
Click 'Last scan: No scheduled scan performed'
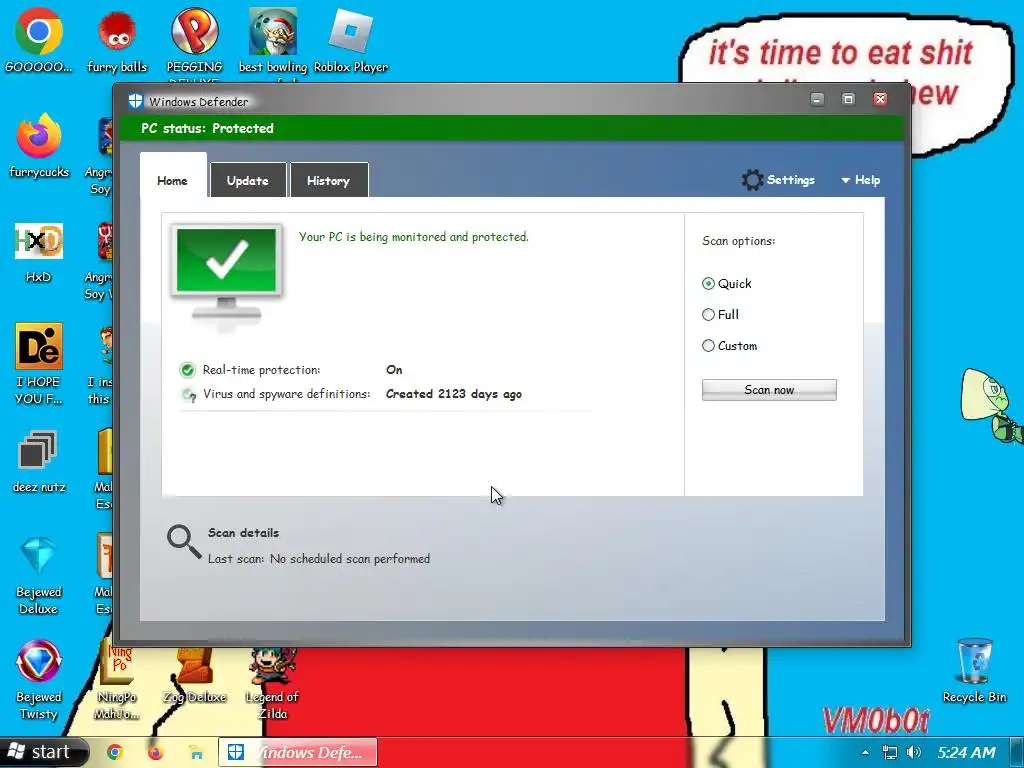point(319,559)
